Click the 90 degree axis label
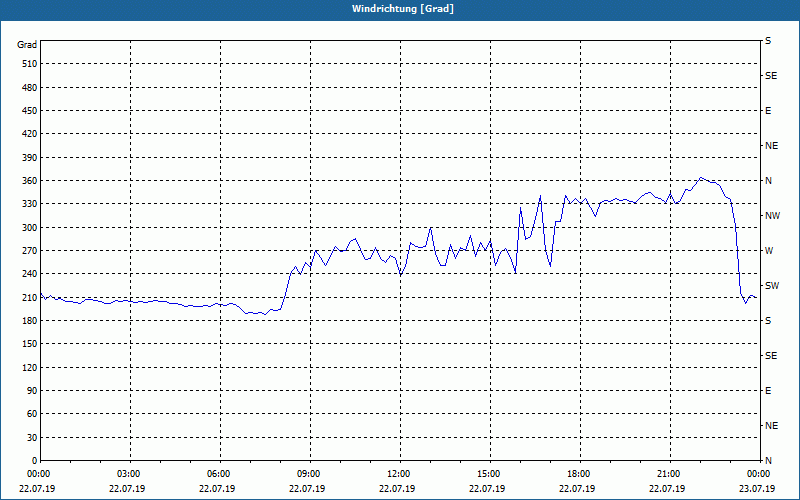The width and height of the screenshot is (800, 500). click(x=32, y=390)
